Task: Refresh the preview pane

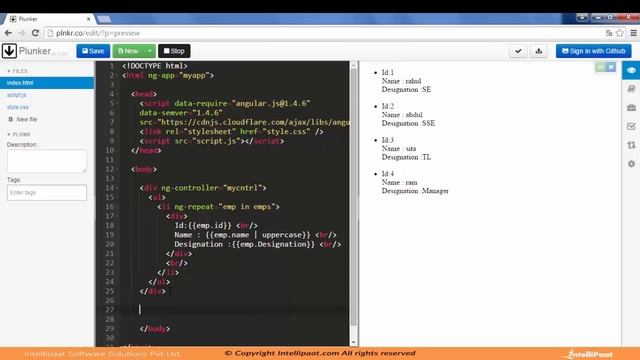Action: point(600,67)
